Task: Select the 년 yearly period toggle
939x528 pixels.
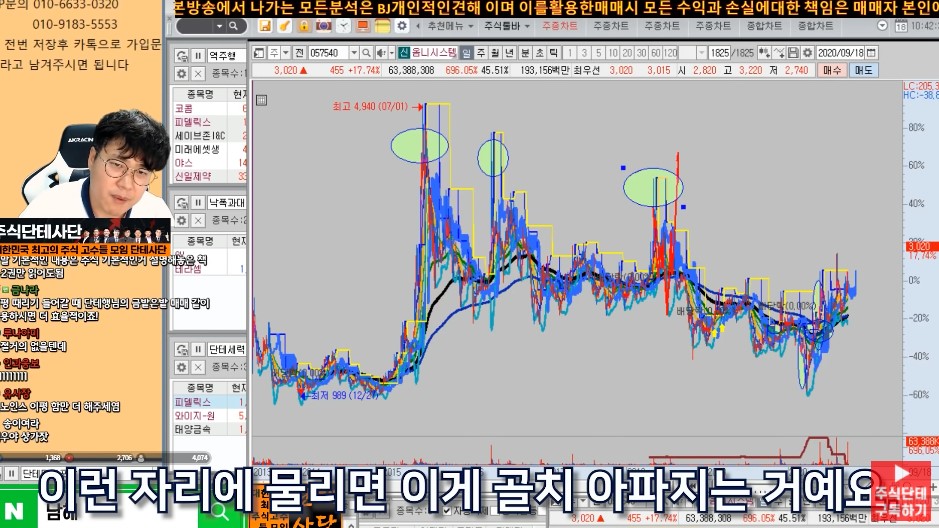Action: [x=510, y=53]
